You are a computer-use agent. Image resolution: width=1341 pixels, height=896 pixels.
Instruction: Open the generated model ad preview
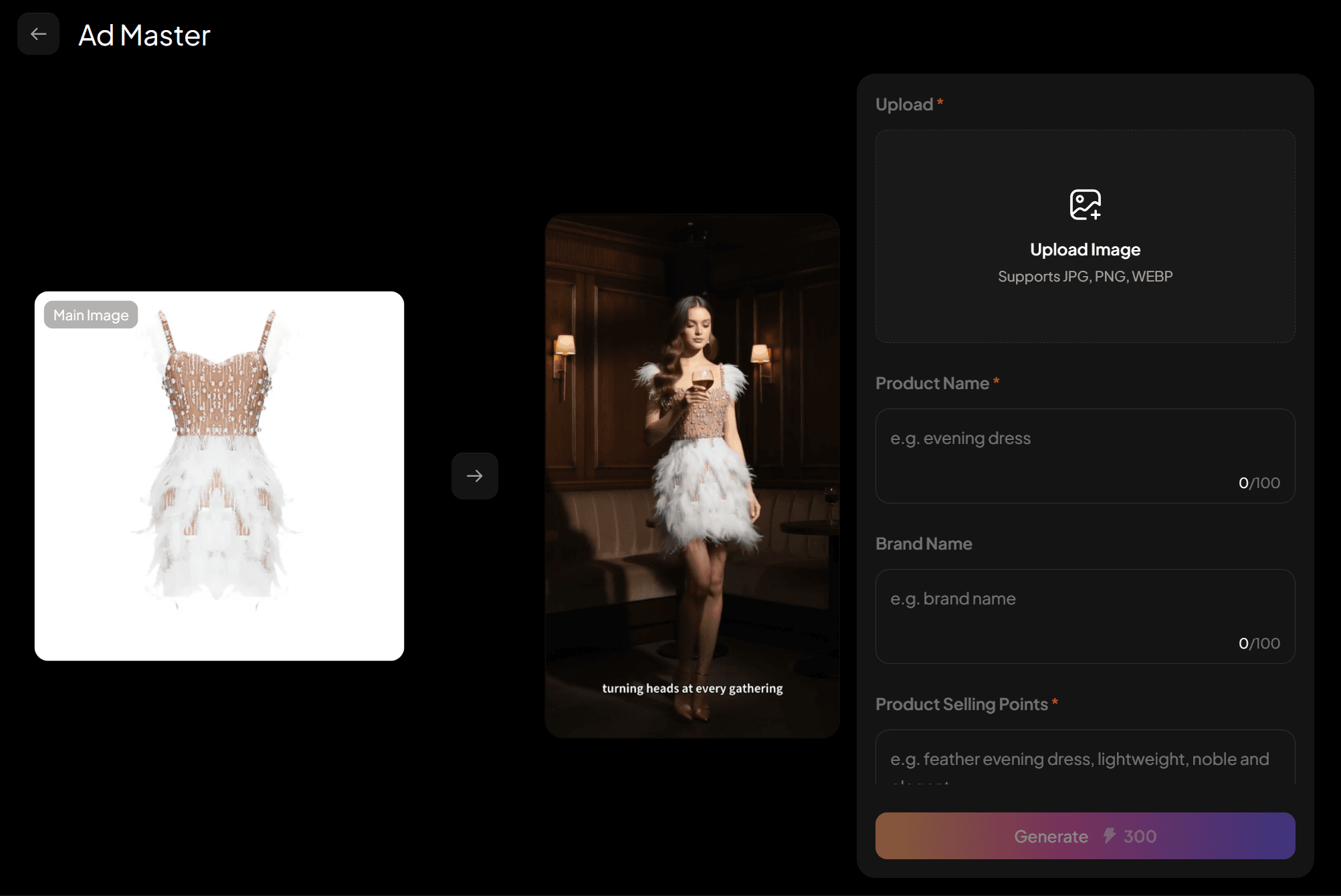pyautogui.click(x=692, y=468)
